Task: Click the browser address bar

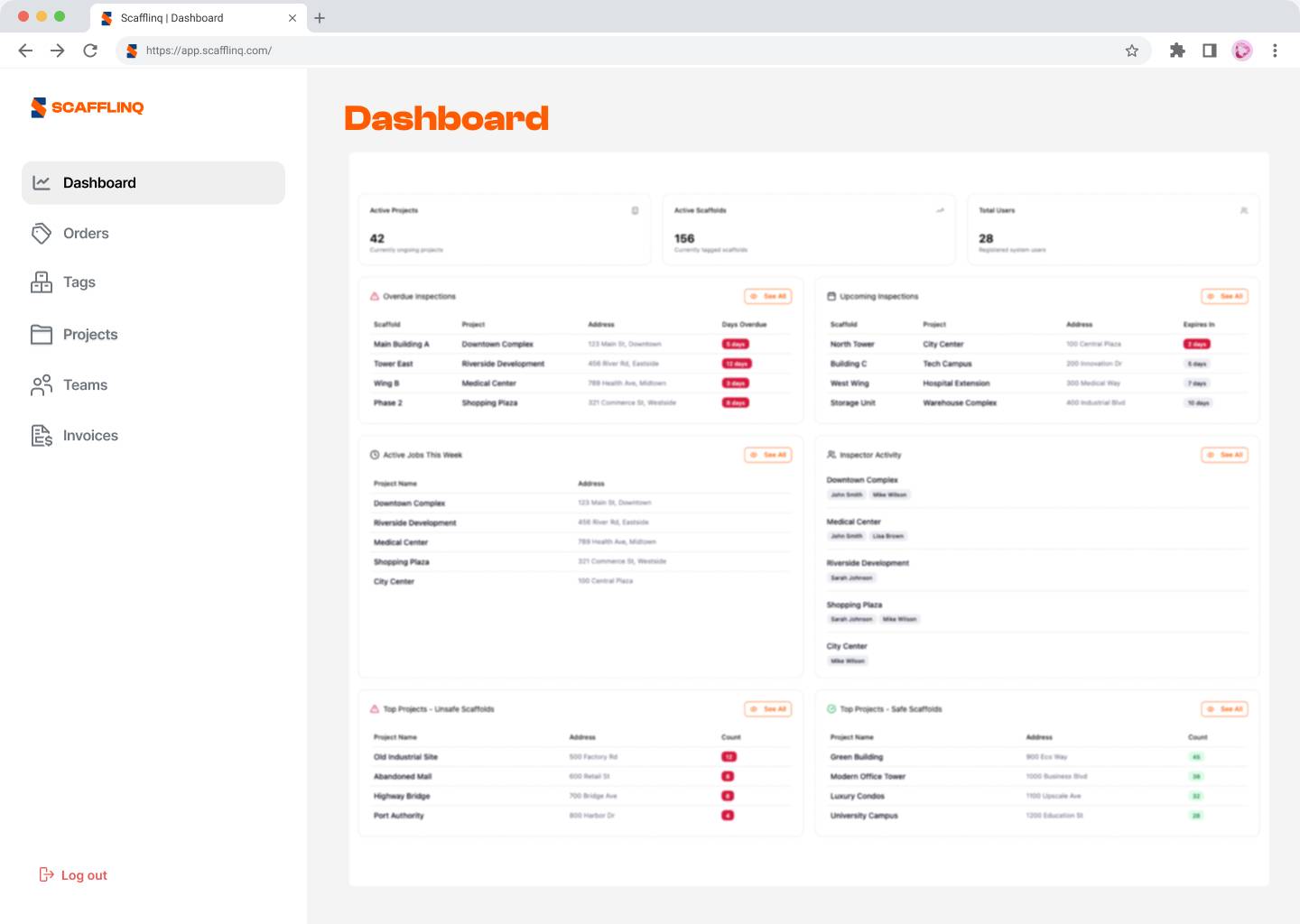Action: [632, 51]
